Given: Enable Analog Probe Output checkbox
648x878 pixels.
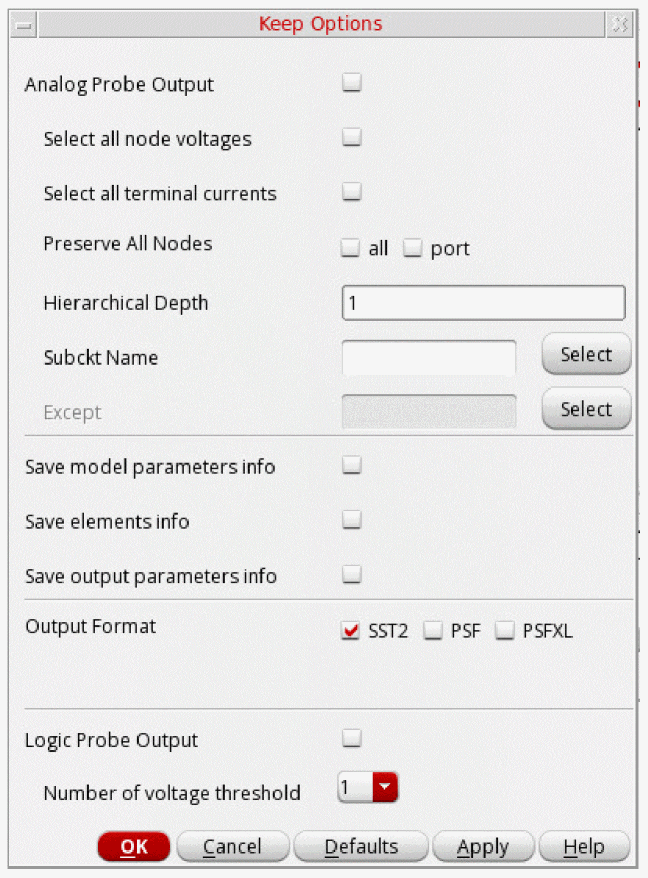Looking at the screenshot, I should click(352, 84).
